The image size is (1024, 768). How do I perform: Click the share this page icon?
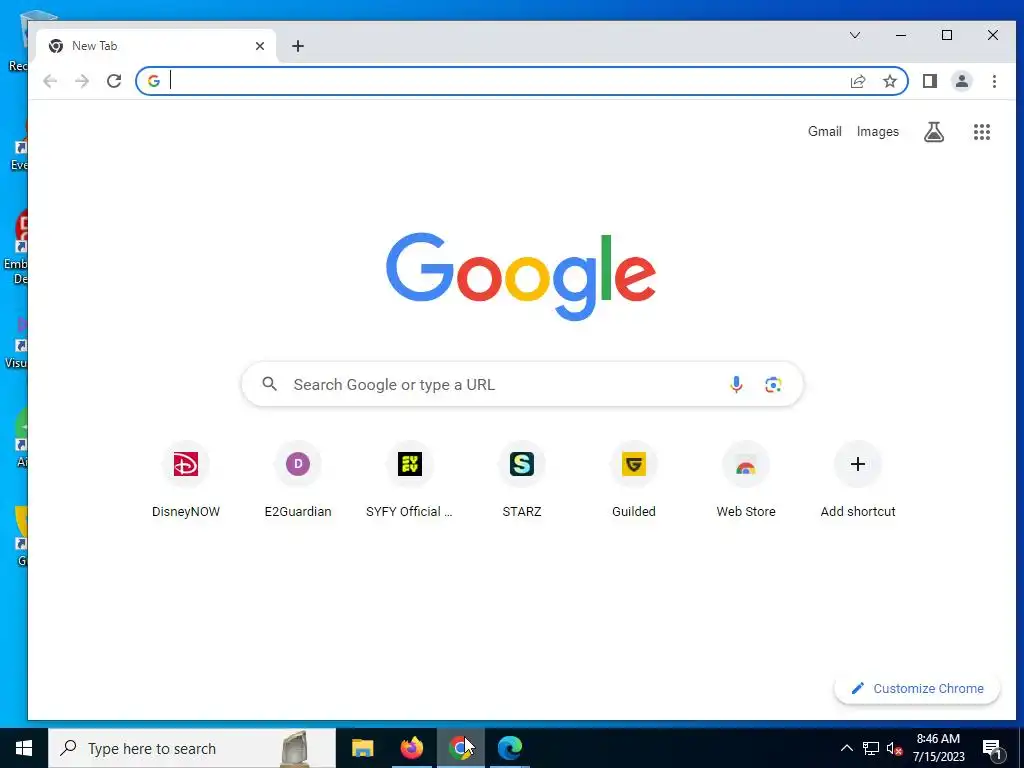tap(858, 81)
